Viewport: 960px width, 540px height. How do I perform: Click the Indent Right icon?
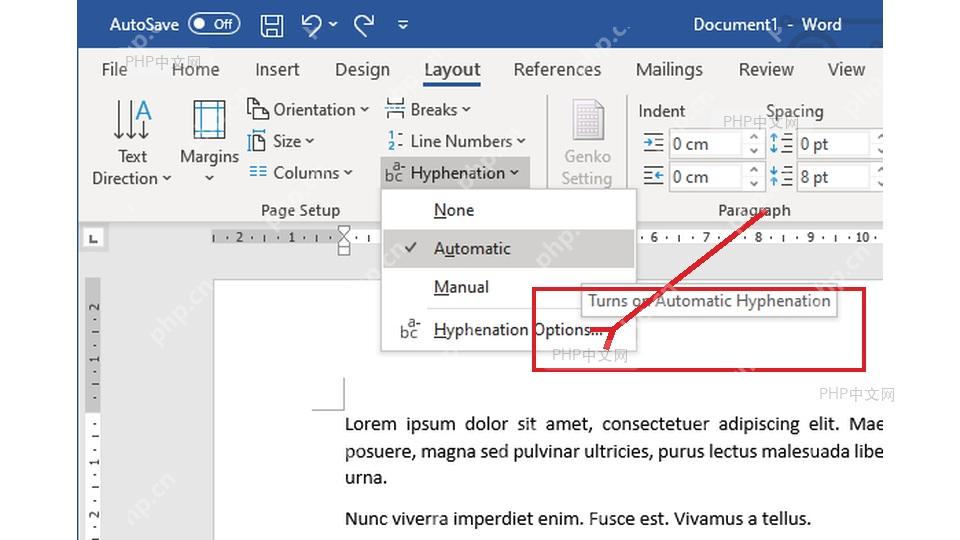653,176
